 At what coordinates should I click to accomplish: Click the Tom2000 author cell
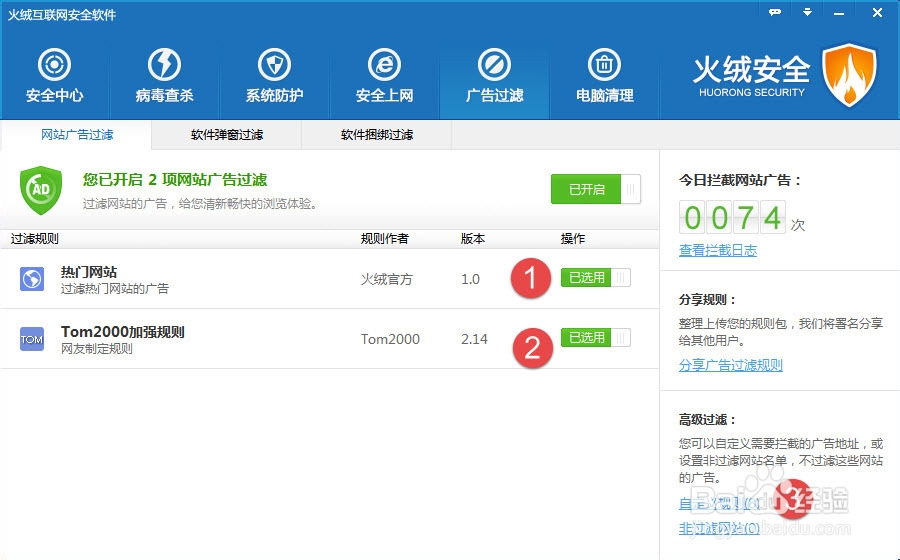pos(390,339)
